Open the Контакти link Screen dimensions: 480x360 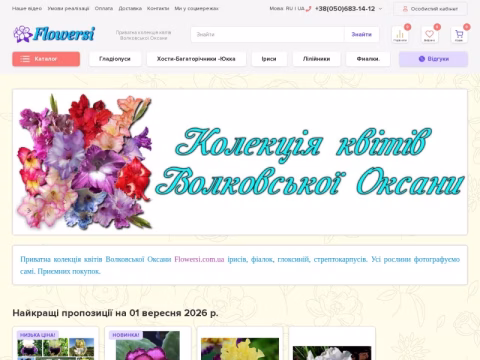(158, 9)
